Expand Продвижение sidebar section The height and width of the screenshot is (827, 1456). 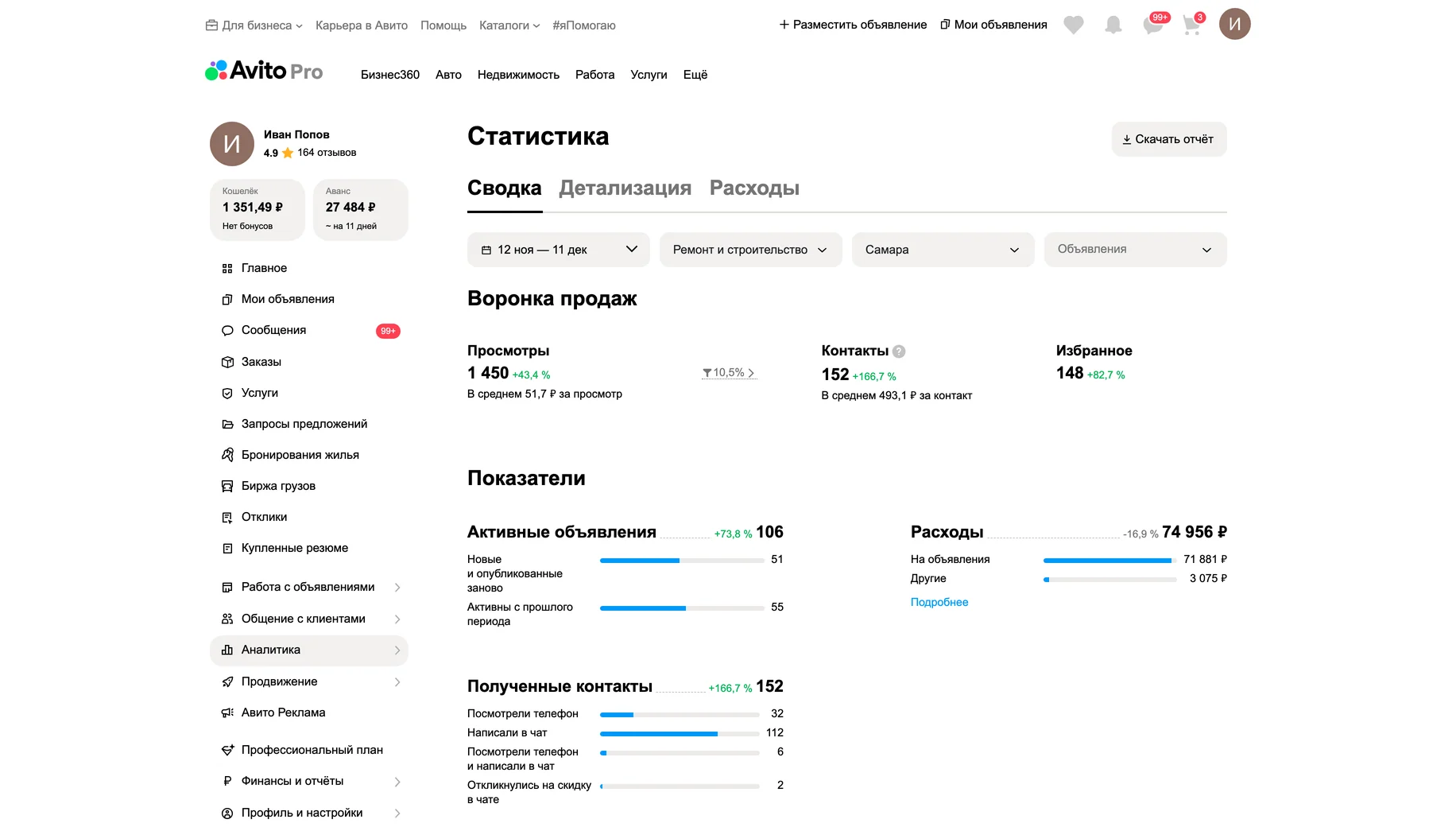pyautogui.click(x=309, y=682)
